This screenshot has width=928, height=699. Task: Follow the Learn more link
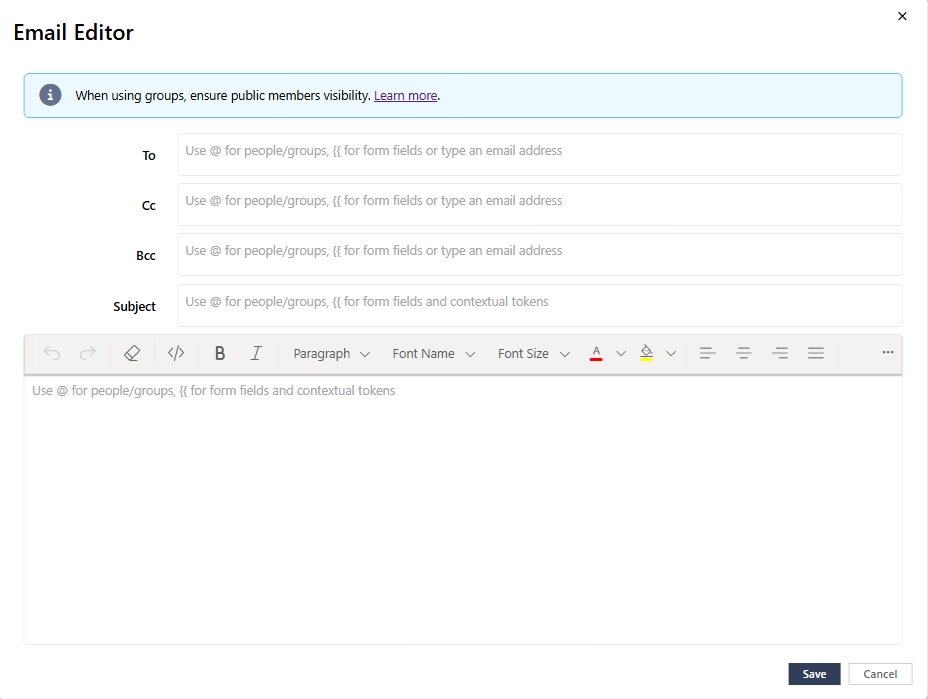tap(405, 96)
